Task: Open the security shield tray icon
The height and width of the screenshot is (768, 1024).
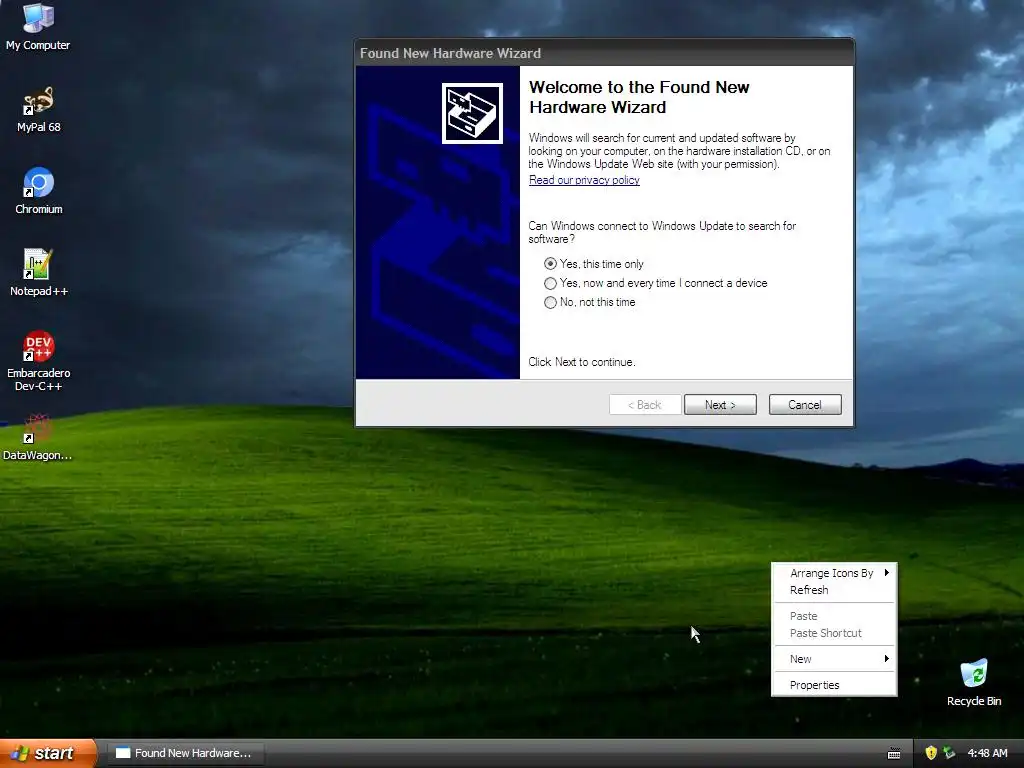Action: [931, 753]
